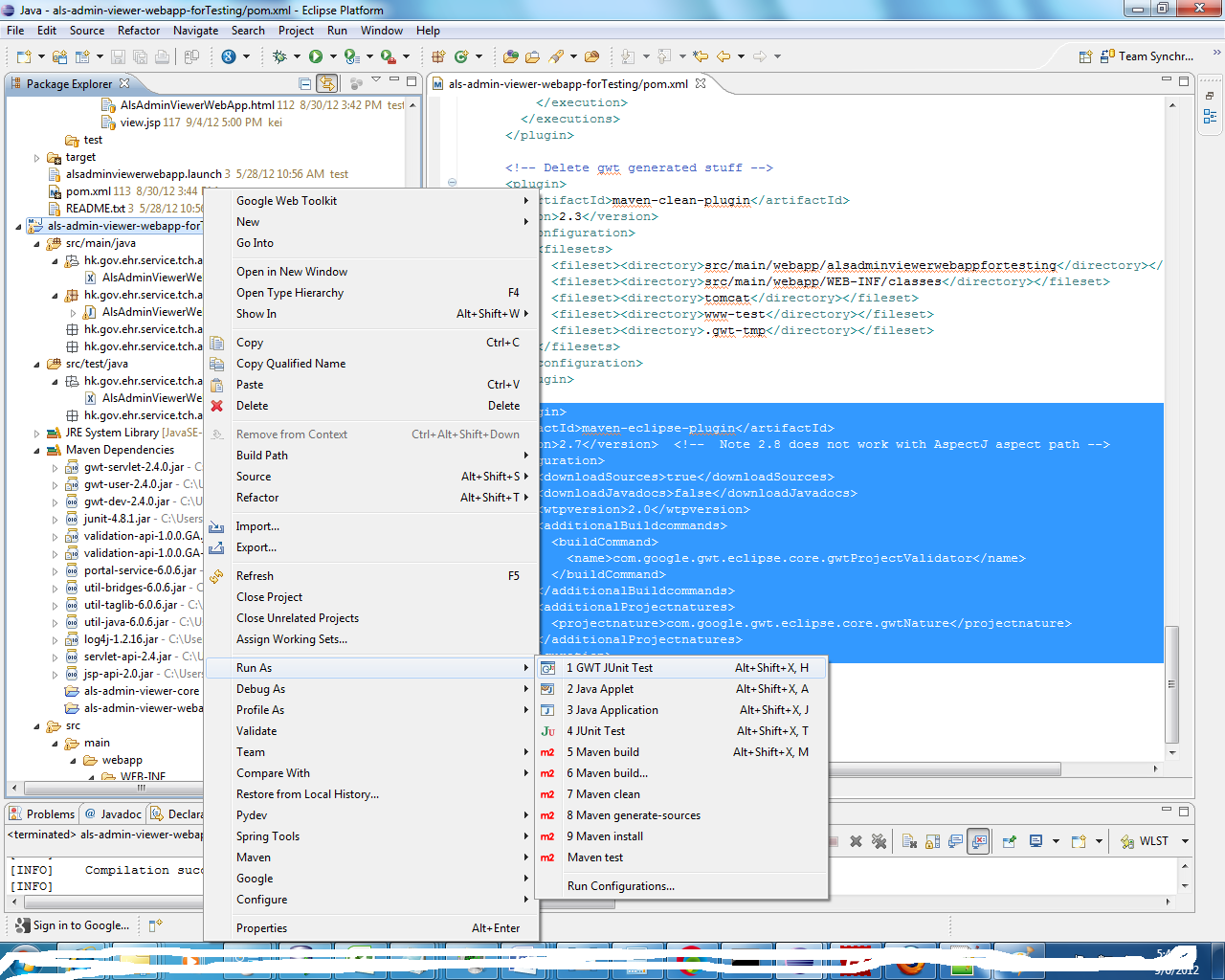Viewport: 1225px width, 980px height.
Task: Switch to the Problems tab
Action: pyautogui.click(x=41, y=814)
